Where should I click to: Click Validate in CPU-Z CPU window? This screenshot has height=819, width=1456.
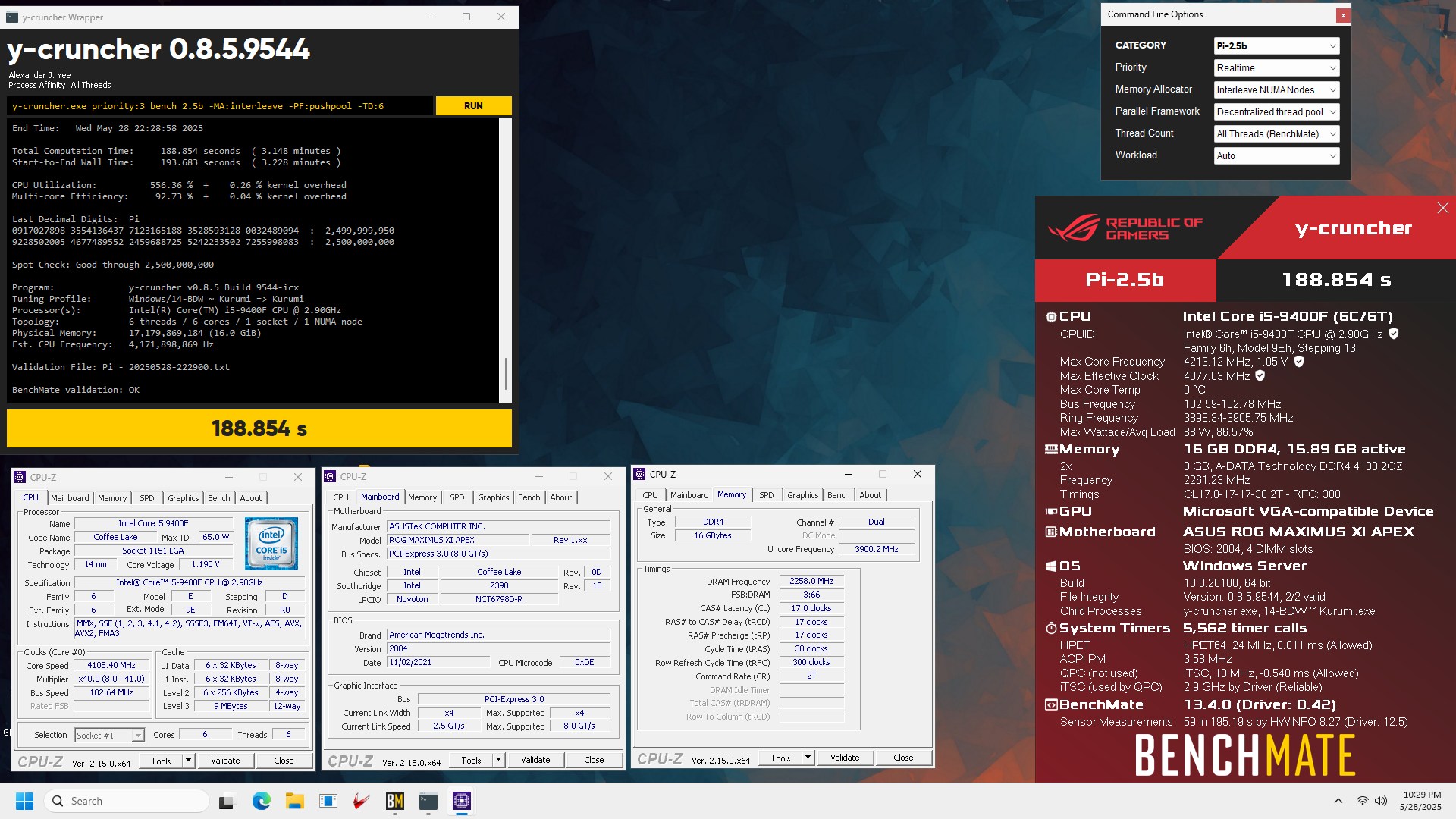(x=225, y=761)
